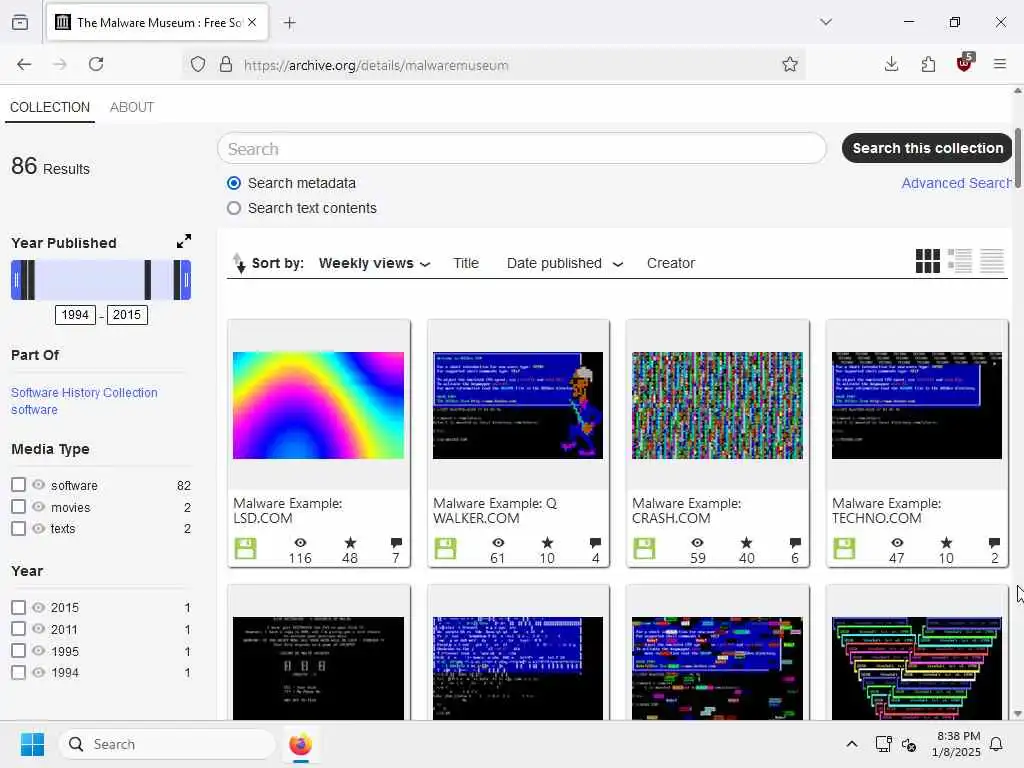This screenshot has height=768, width=1024.
Task: Open a new browser tab
Action: [289, 23]
